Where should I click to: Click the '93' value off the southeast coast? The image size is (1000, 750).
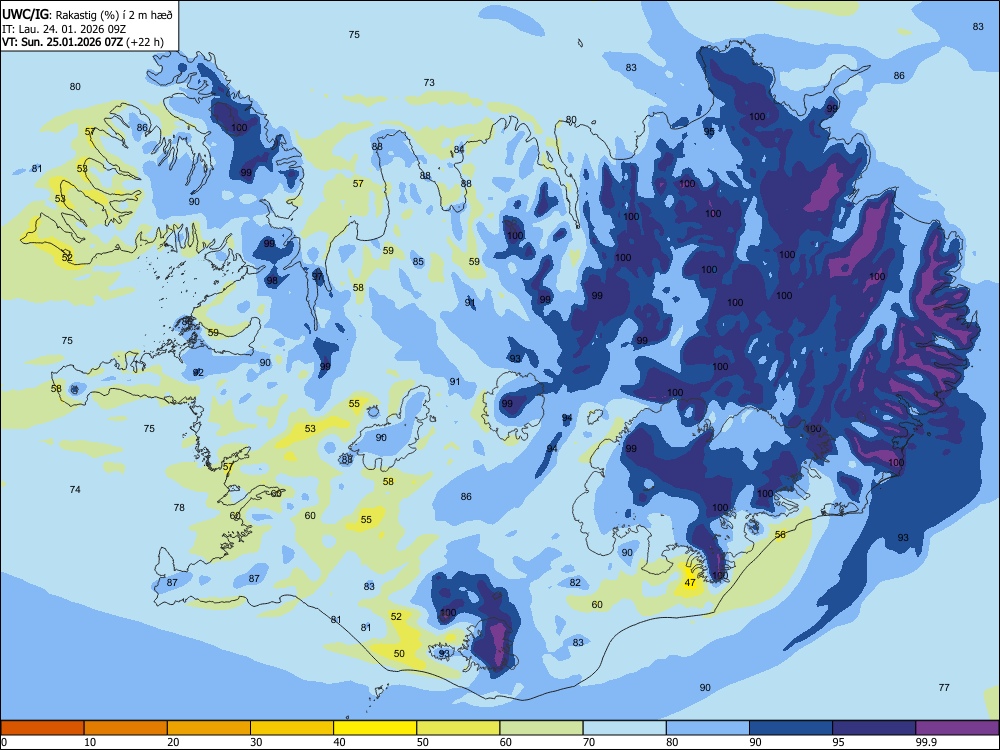(903, 538)
